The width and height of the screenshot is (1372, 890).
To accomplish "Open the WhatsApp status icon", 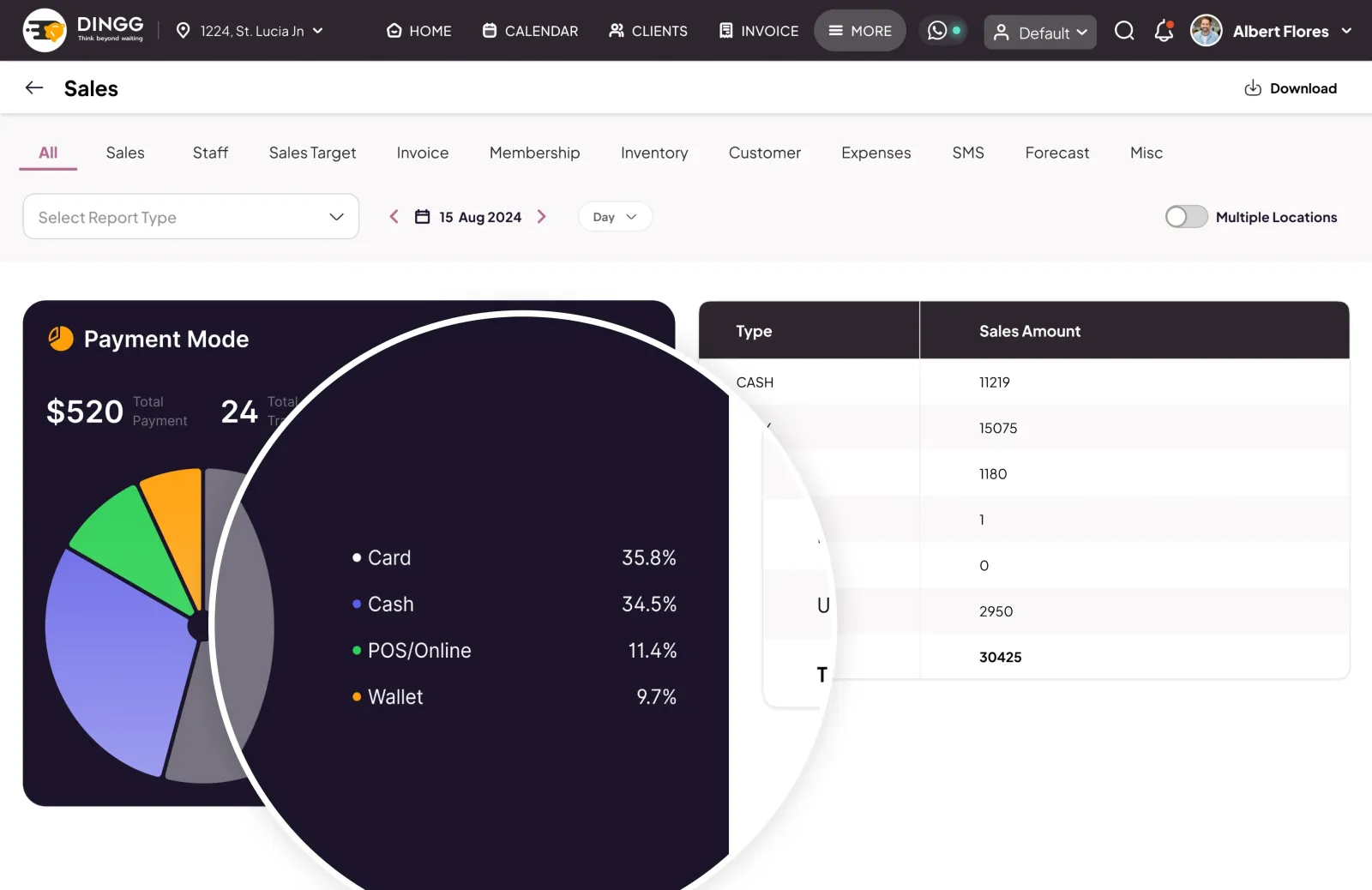I will (937, 31).
